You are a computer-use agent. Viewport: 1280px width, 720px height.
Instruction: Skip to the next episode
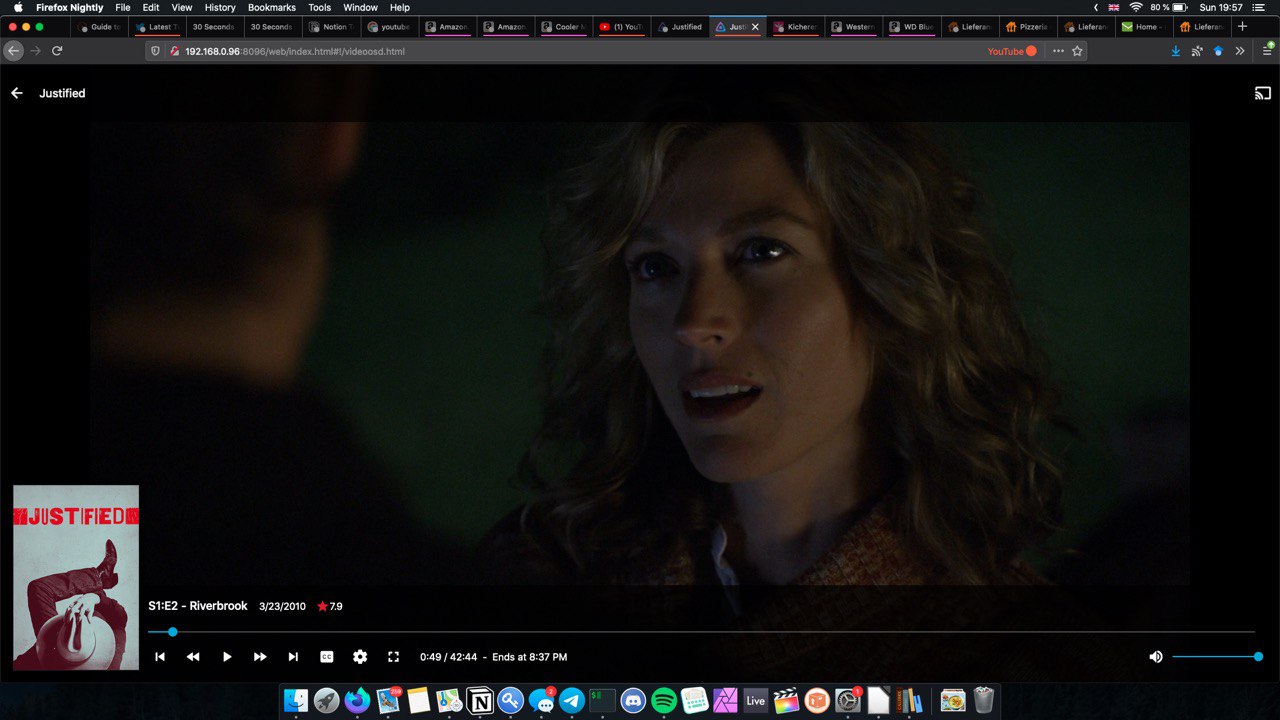(293, 657)
